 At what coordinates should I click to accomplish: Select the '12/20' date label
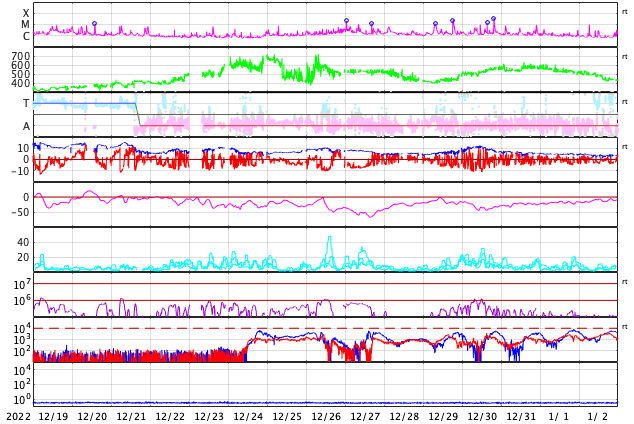point(92,417)
